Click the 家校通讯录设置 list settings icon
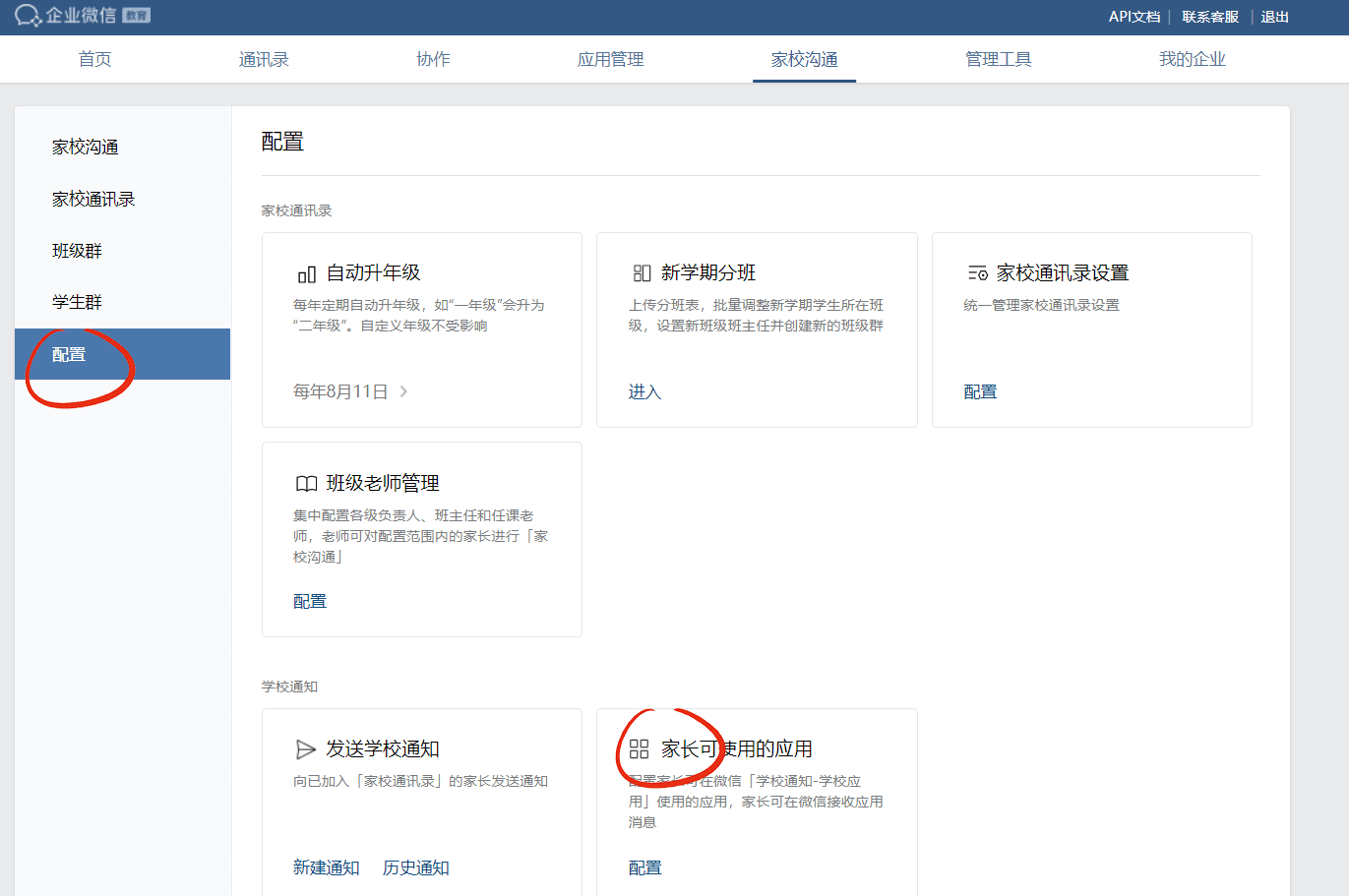 (x=977, y=273)
